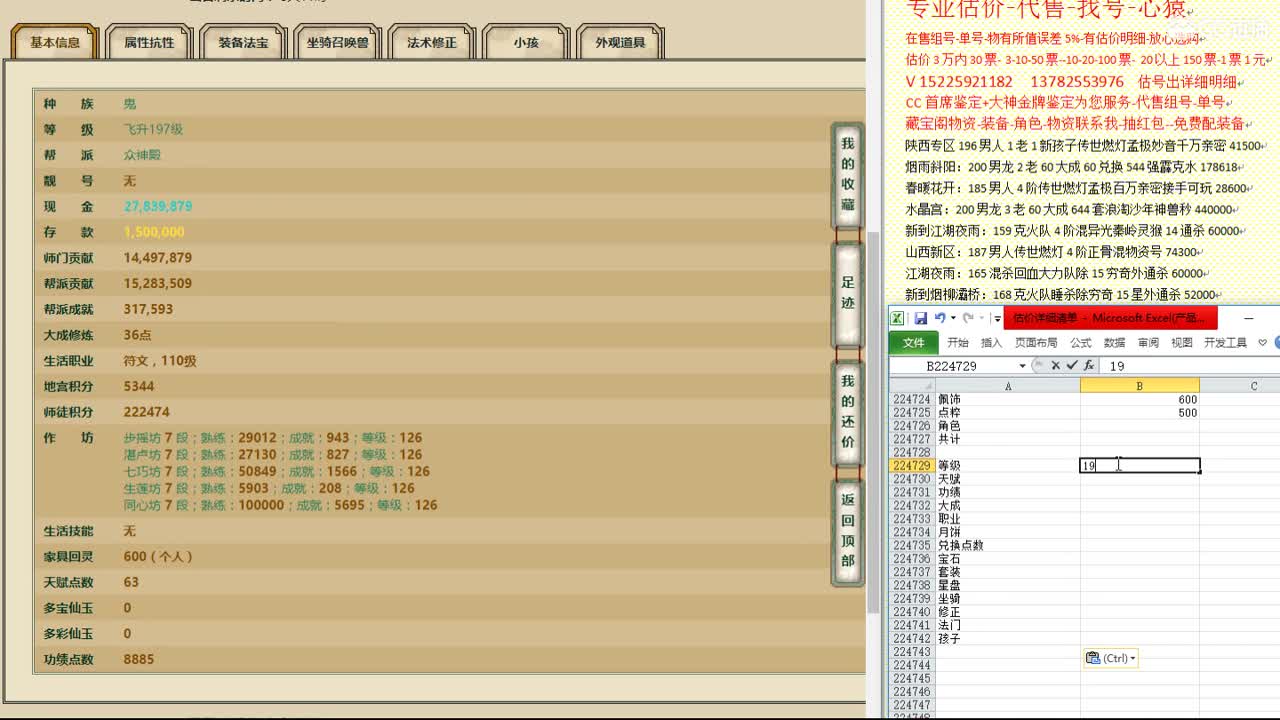Select column A header in Excel
Screen dimensions: 1280x720
pos(1007,386)
